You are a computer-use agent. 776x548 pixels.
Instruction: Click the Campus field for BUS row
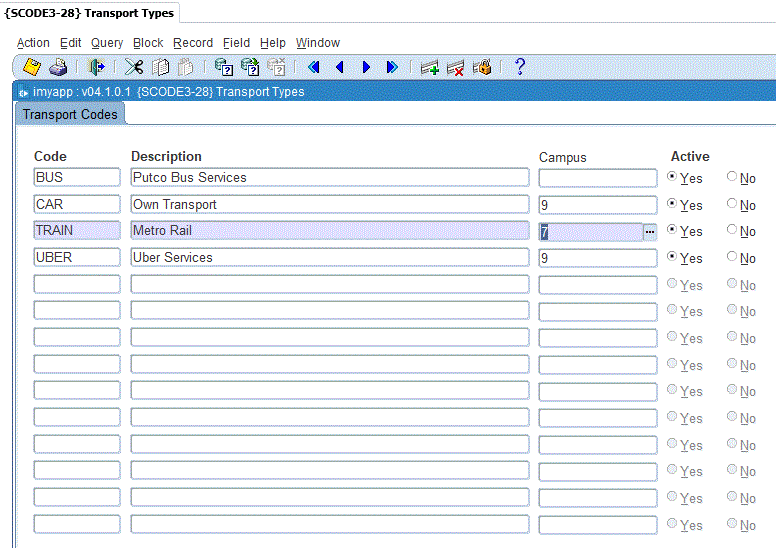tap(597, 178)
